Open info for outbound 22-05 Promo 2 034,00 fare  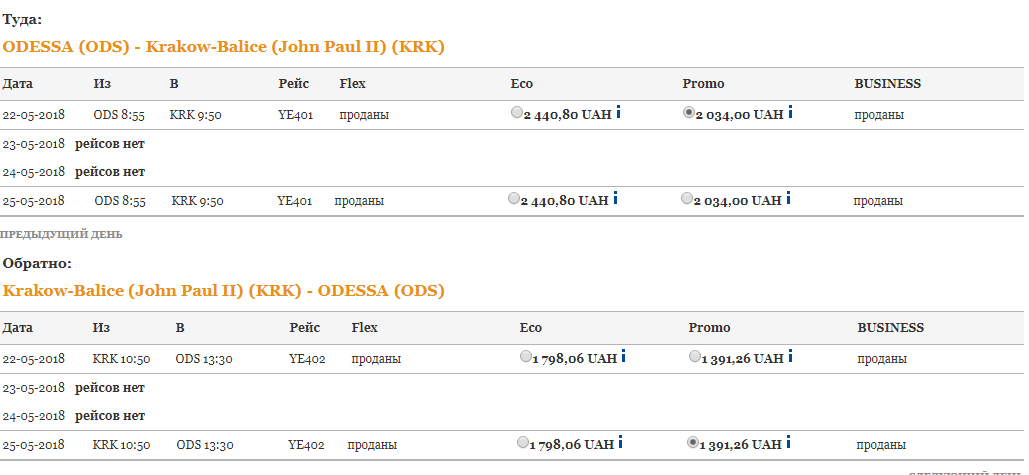pyautogui.click(x=791, y=113)
